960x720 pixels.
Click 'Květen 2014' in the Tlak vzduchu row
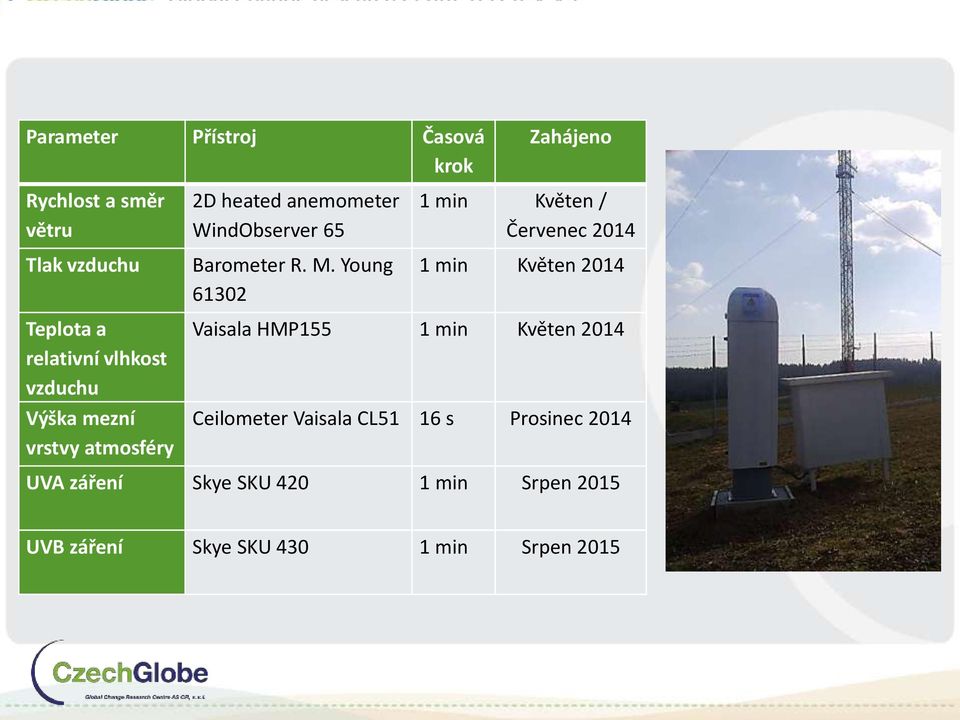click(x=571, y=280)
